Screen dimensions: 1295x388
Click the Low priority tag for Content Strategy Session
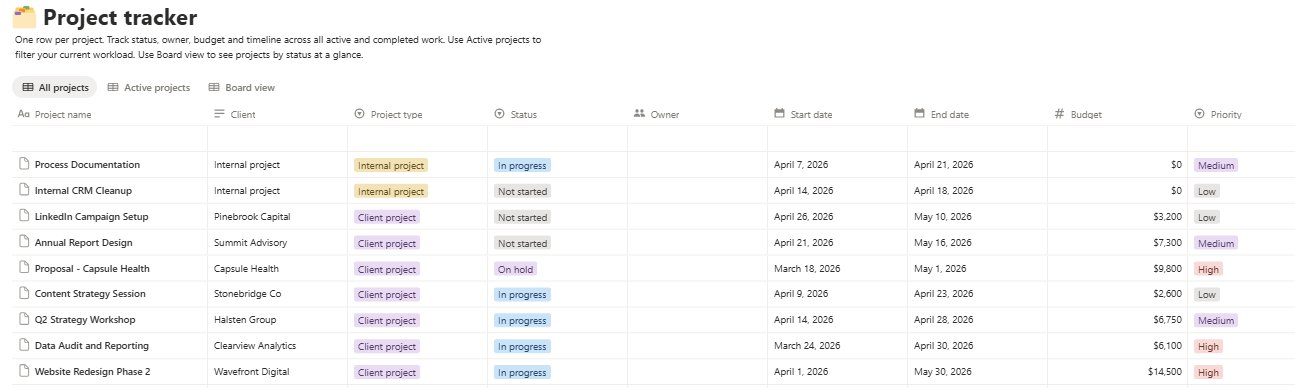(x=1206, y=295)
